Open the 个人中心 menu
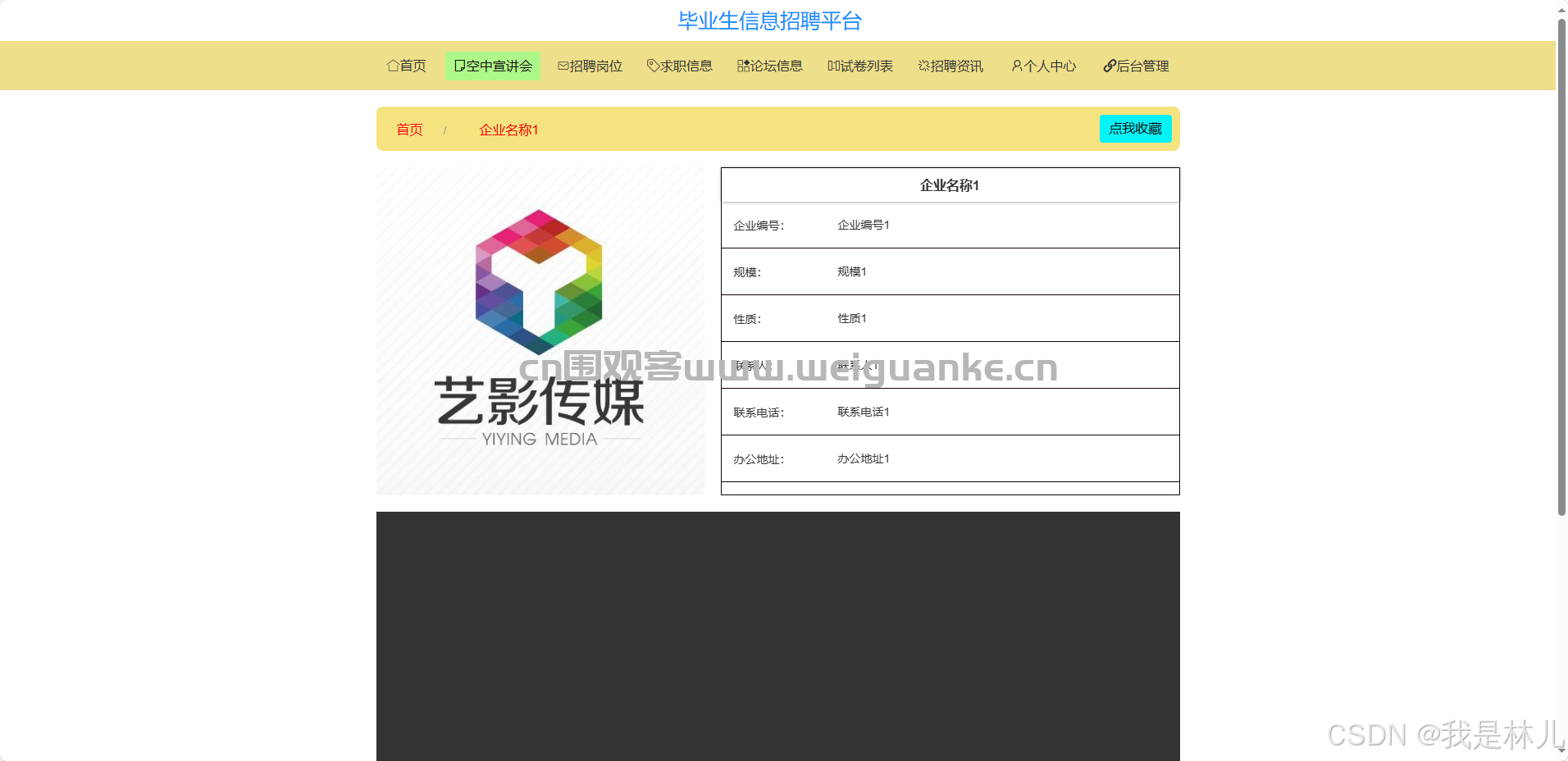This screenshot has height=761, width=1568. pyautogui.click(x=1044, y=66)
